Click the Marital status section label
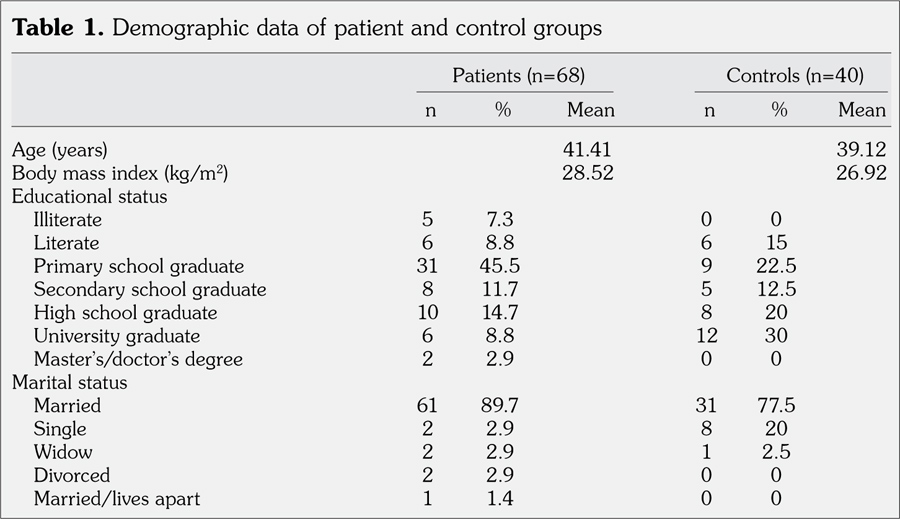 click(x=70, y=382)
